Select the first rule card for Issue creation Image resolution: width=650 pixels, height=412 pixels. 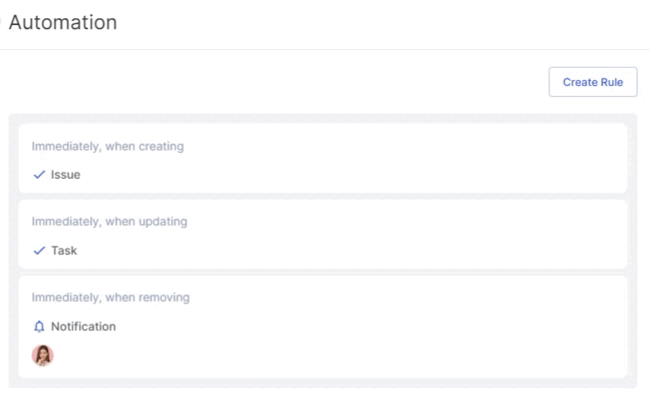323,158
